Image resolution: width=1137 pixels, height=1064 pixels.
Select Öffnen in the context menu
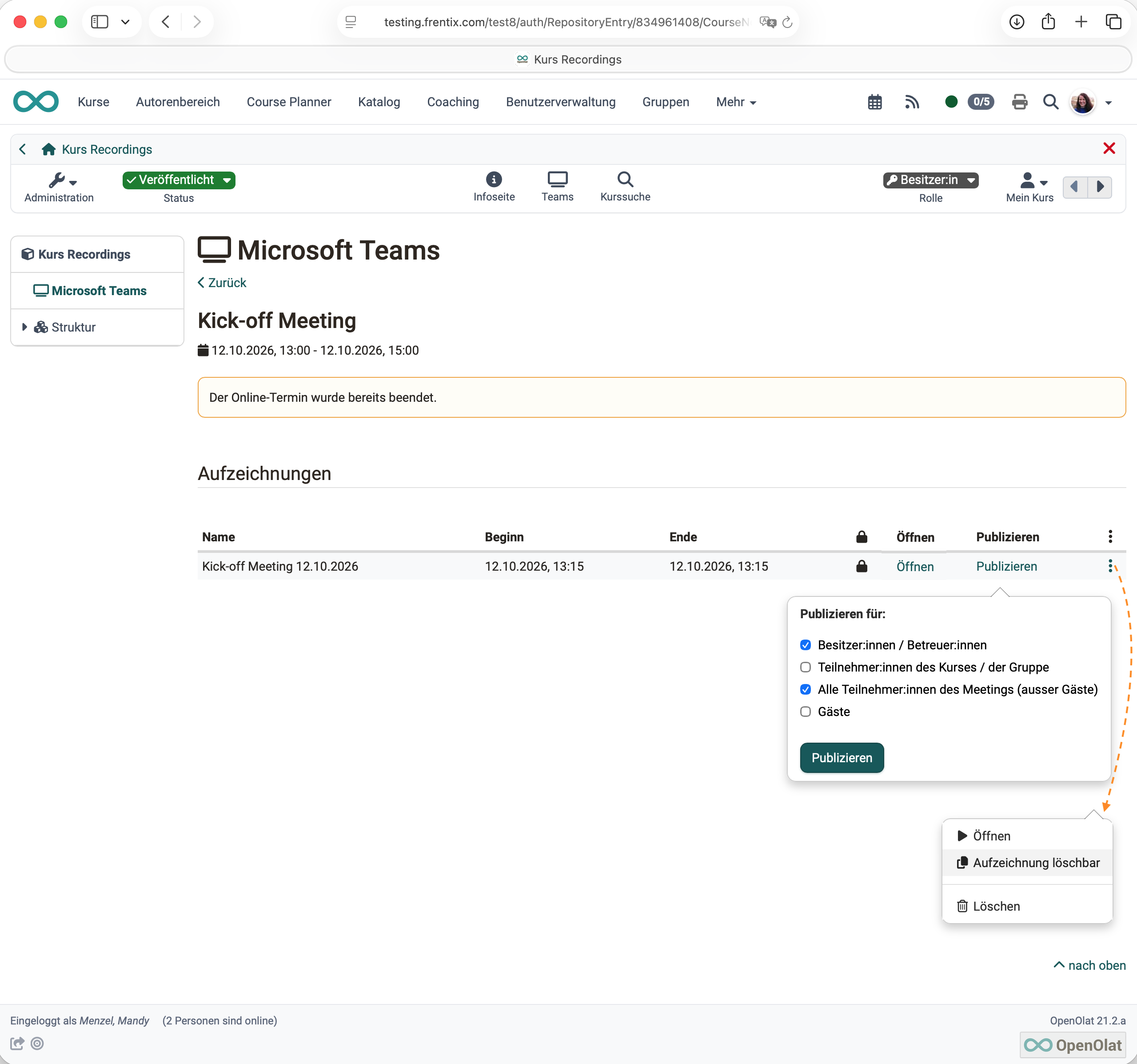click(x=1027, y=836)
